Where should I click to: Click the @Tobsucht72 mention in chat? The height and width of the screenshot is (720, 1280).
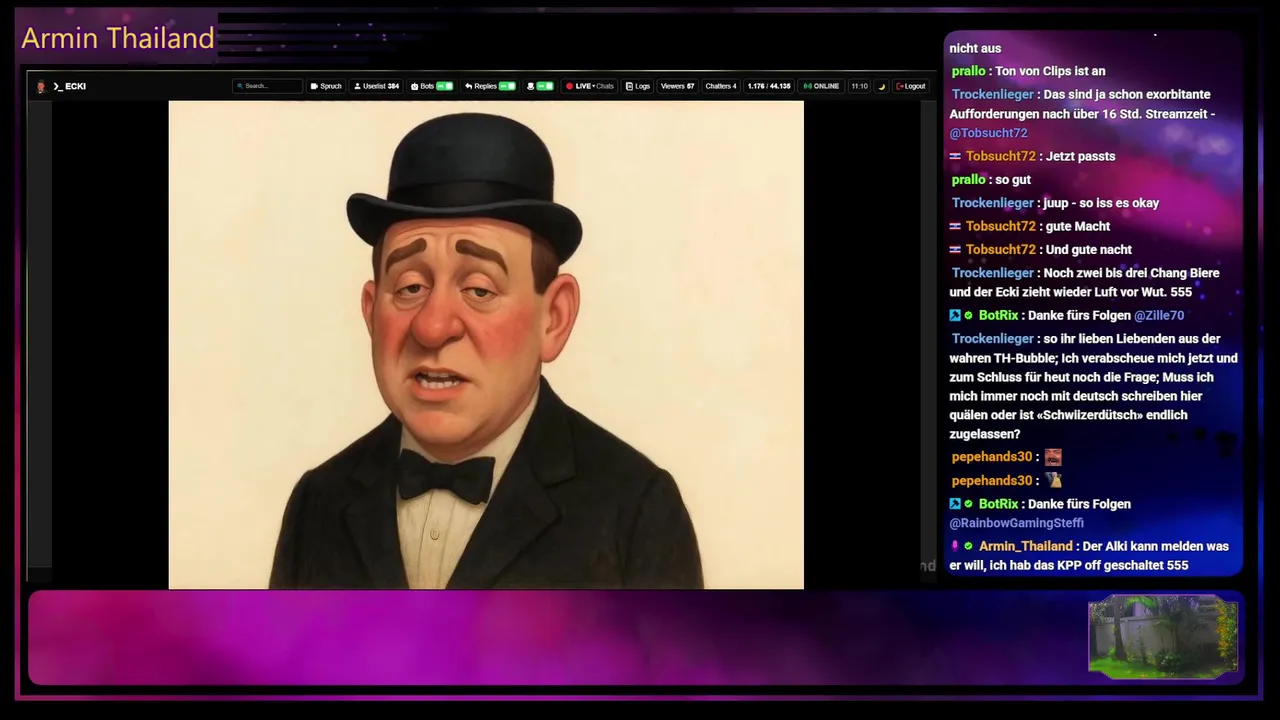click(988, 133)
